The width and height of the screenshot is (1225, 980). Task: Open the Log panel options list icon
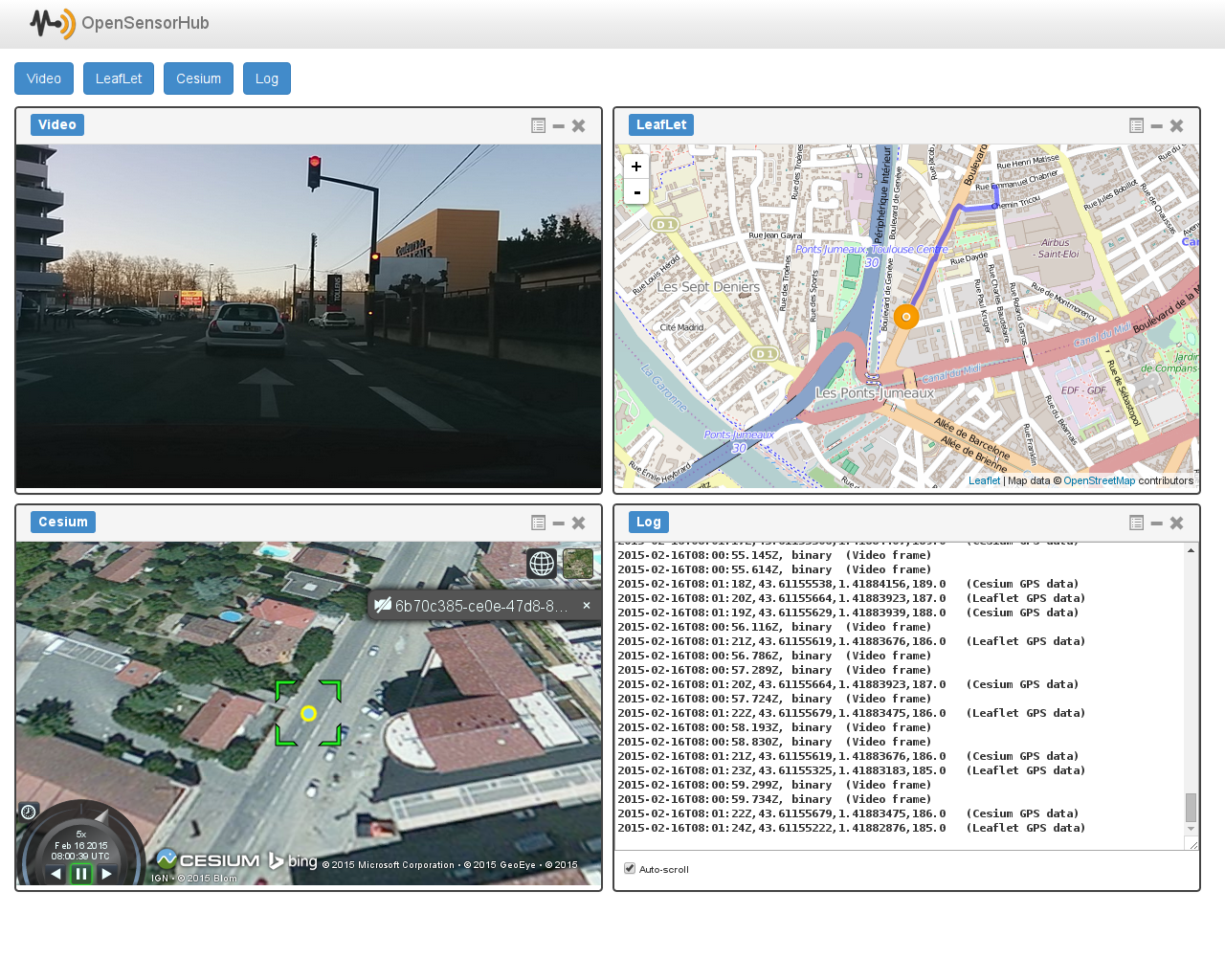point(1136,523)
